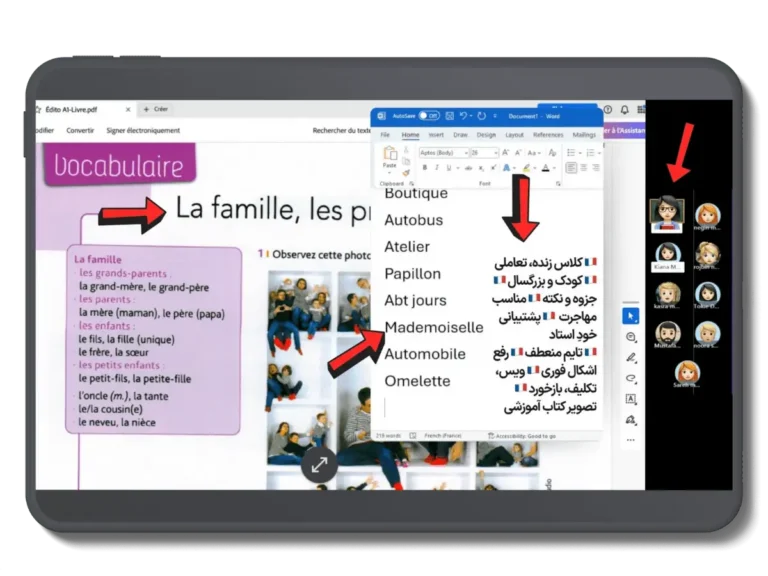The image size is (768, 576).
Task: Click Increase Font Size icon
Action: click(x=505, y=153)
